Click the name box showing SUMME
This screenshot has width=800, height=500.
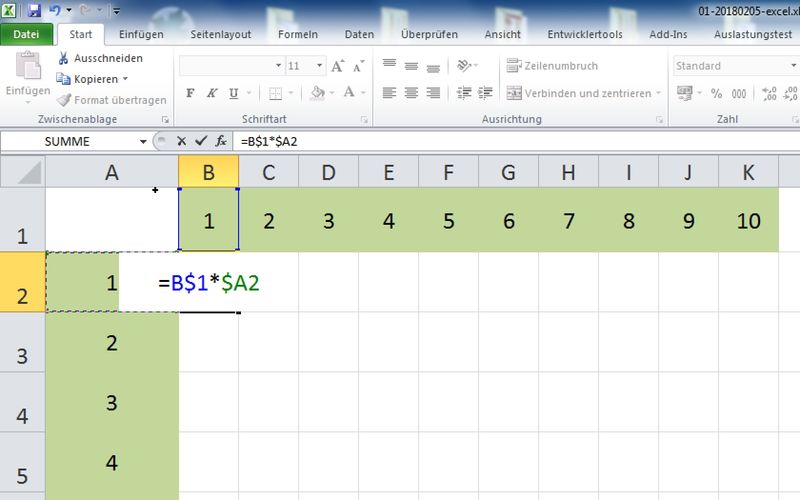pyautogui.click(x=67, y=141)
